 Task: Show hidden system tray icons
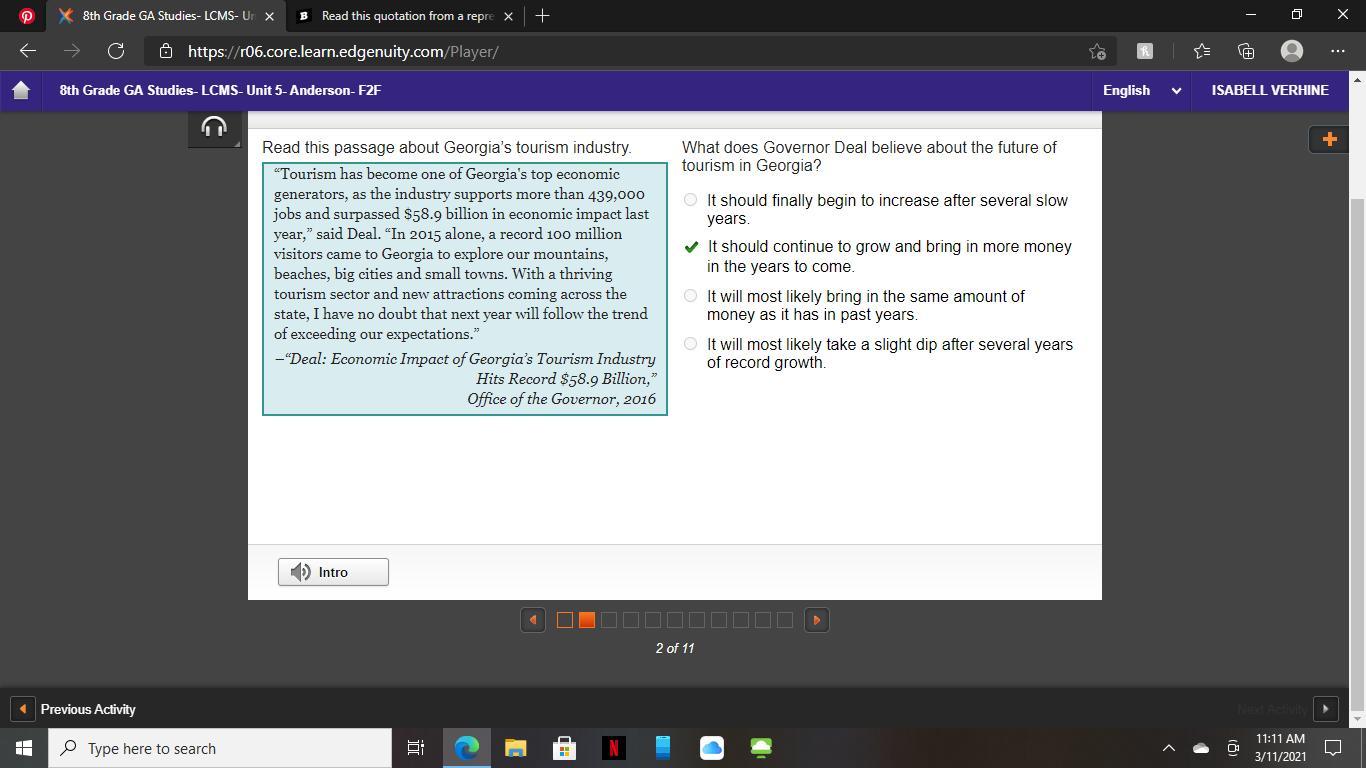point(1167,748)
